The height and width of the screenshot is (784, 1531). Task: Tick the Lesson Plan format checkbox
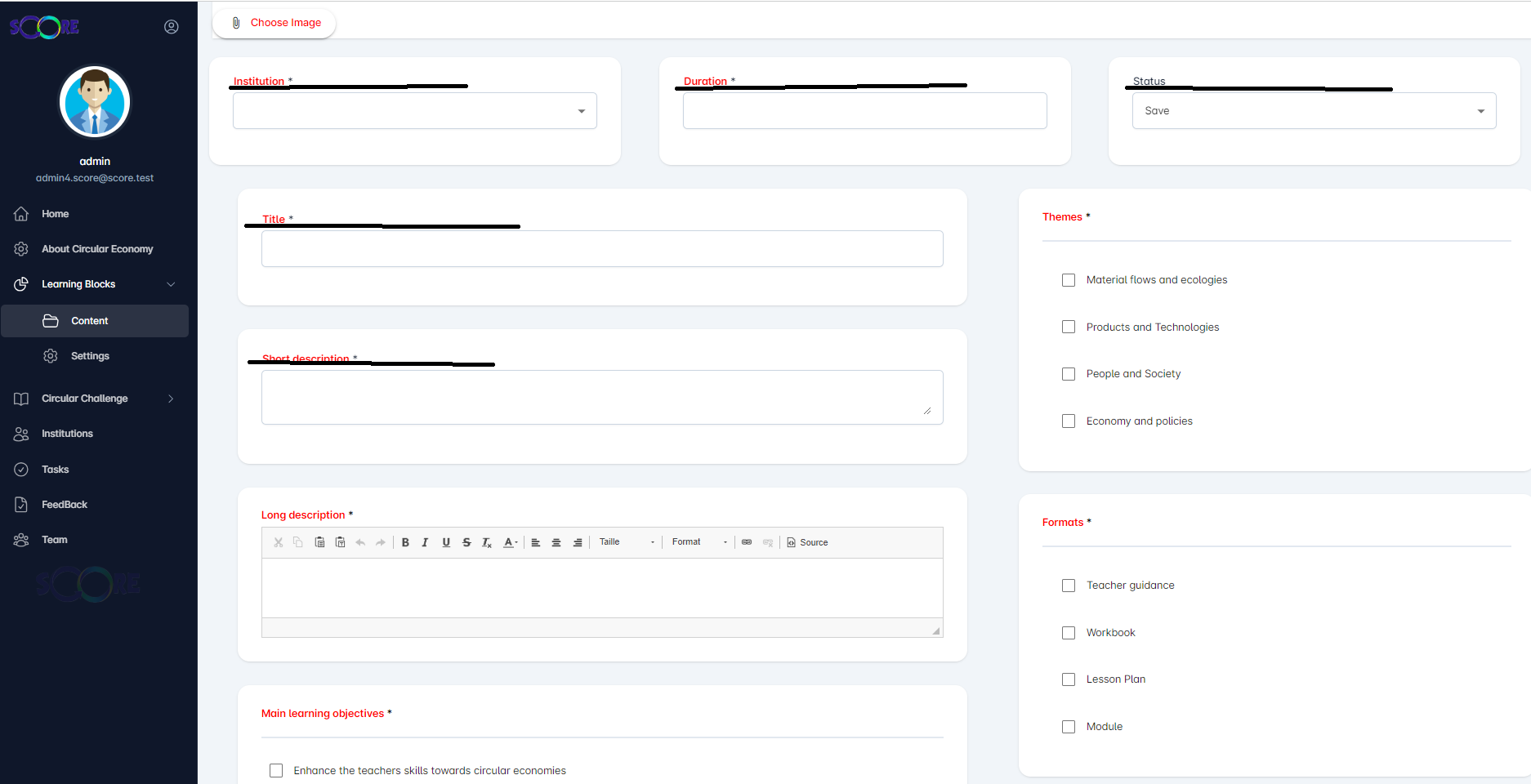1069,679
